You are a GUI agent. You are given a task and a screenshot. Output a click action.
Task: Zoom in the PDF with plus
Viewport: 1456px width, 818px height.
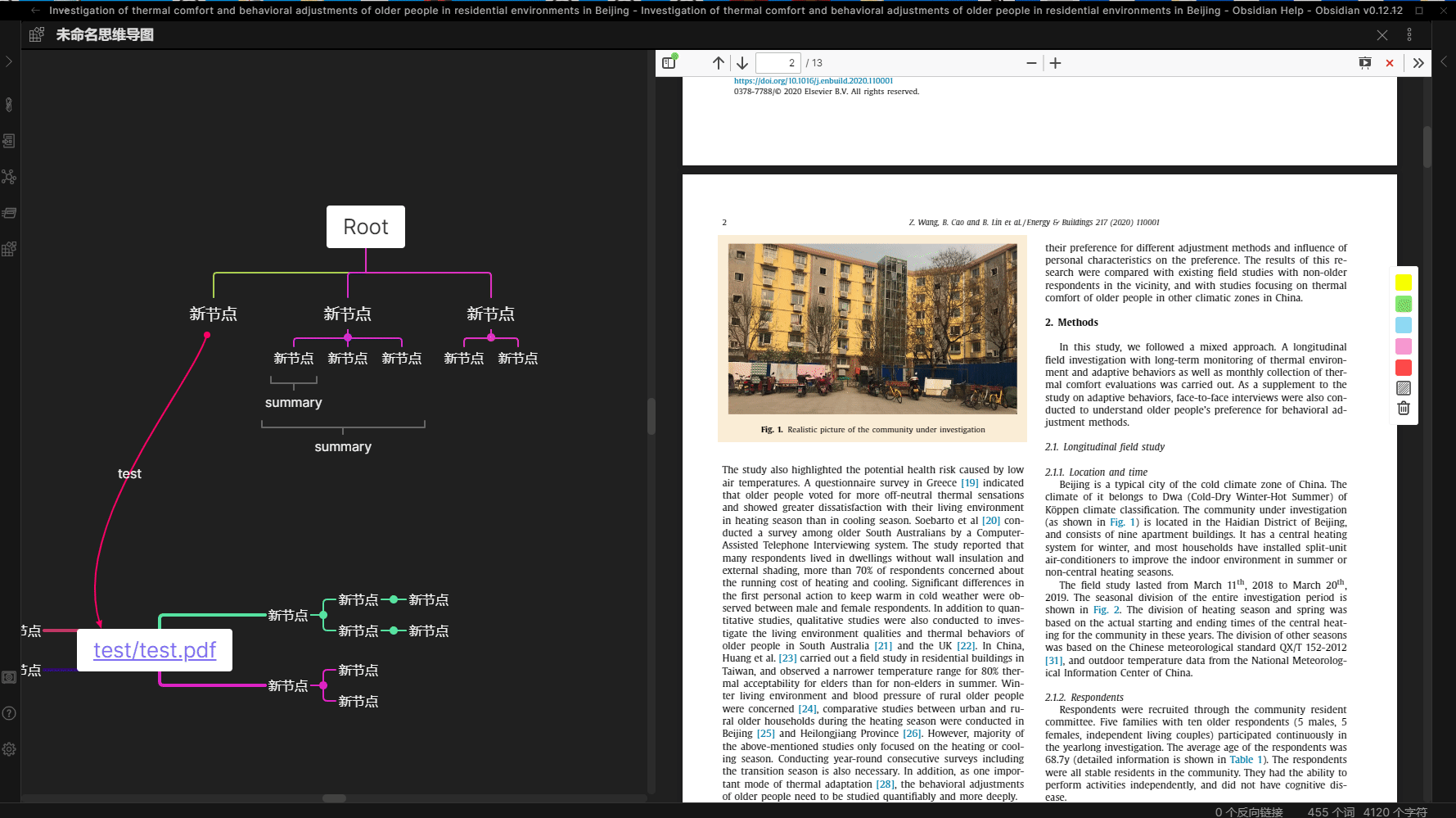click(1056, 63)
